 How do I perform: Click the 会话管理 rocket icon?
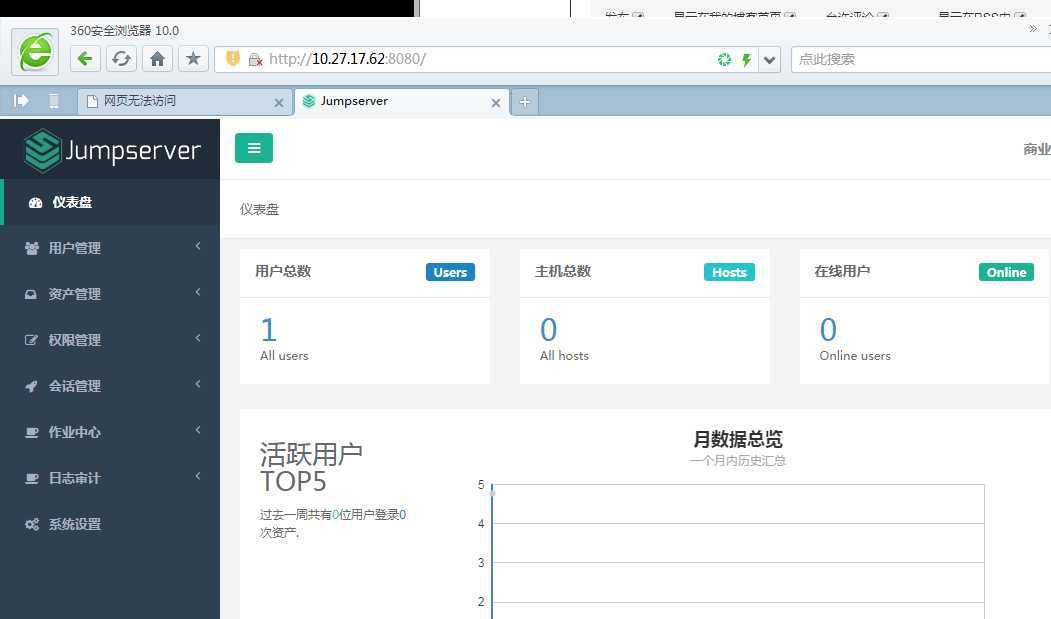pyautogui.click(x=32, y=386)
